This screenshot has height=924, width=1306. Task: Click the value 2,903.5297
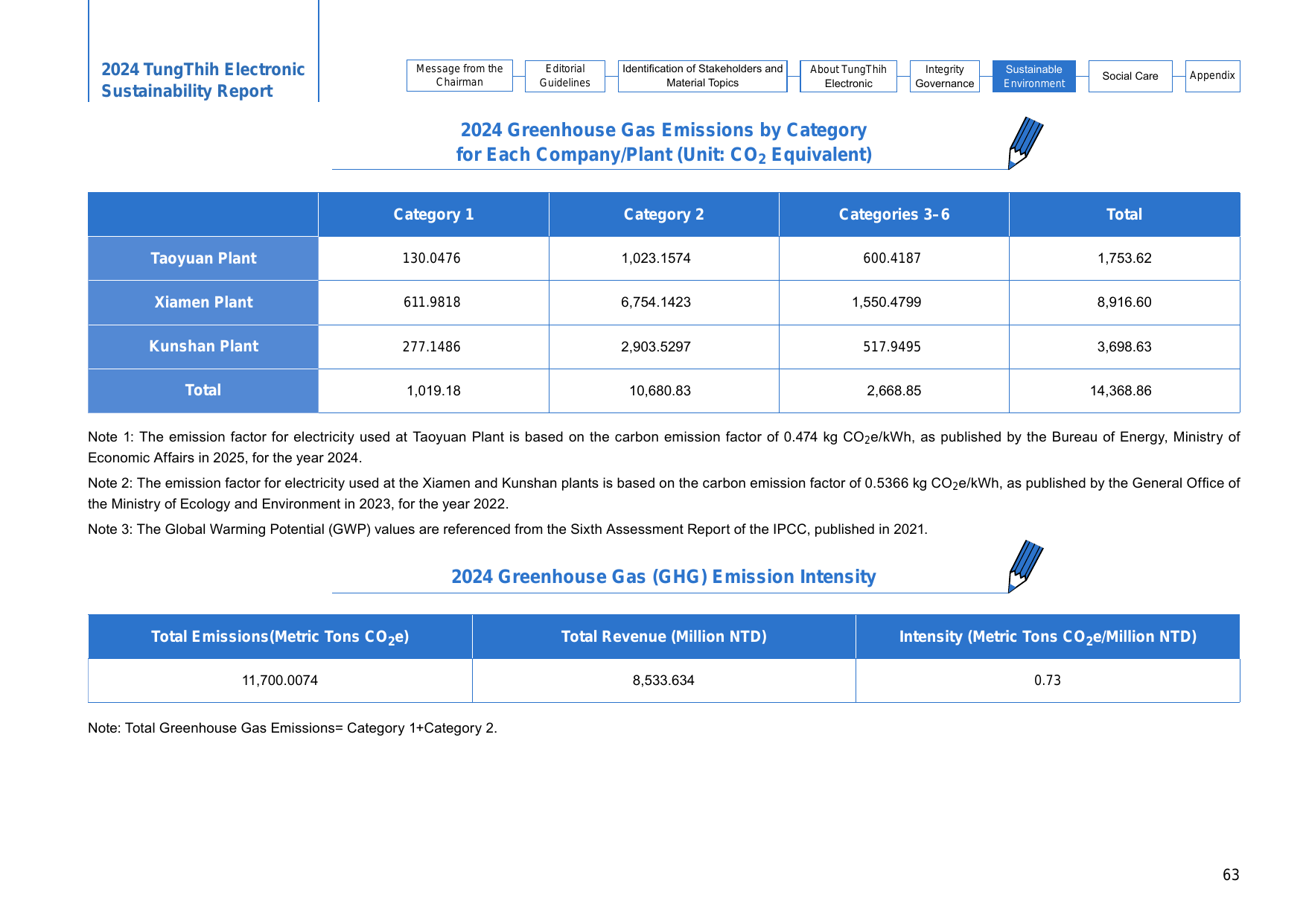(656, 346)
